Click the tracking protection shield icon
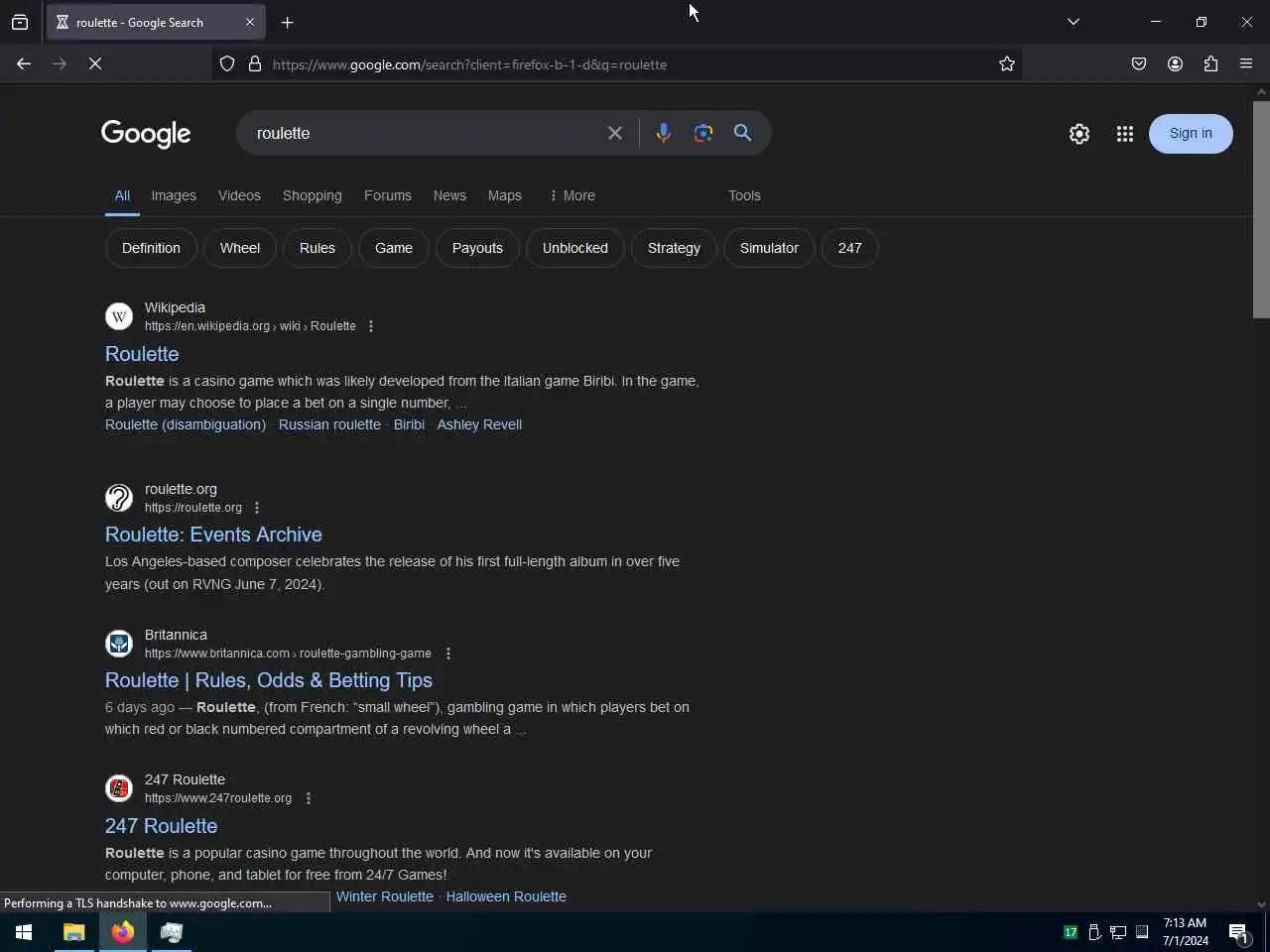The height and width of the screenshot is (952, 1270). [x=227, y=63]
